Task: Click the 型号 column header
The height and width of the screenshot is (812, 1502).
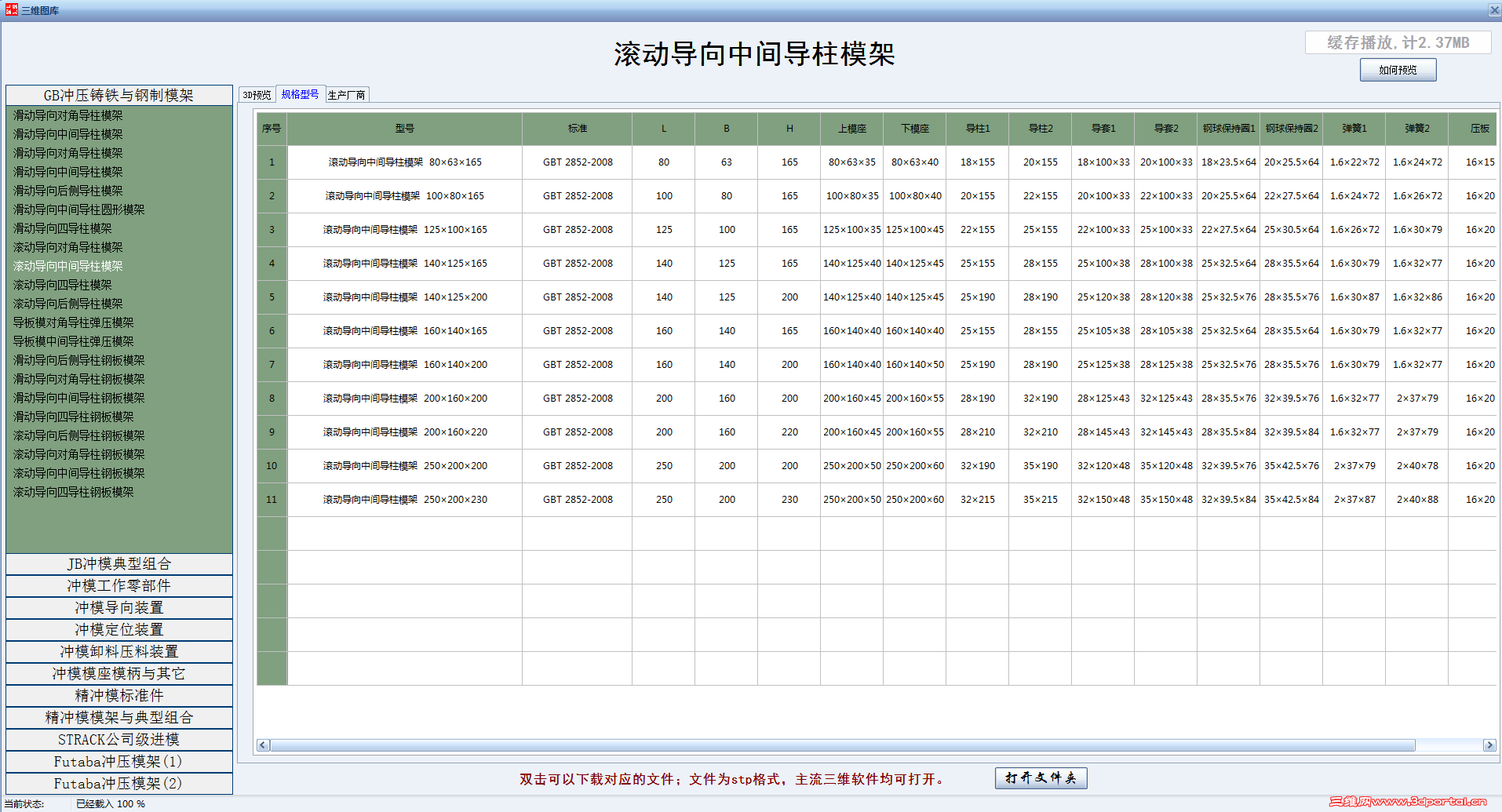Action: pyautogui.click(x=405, y=129)
